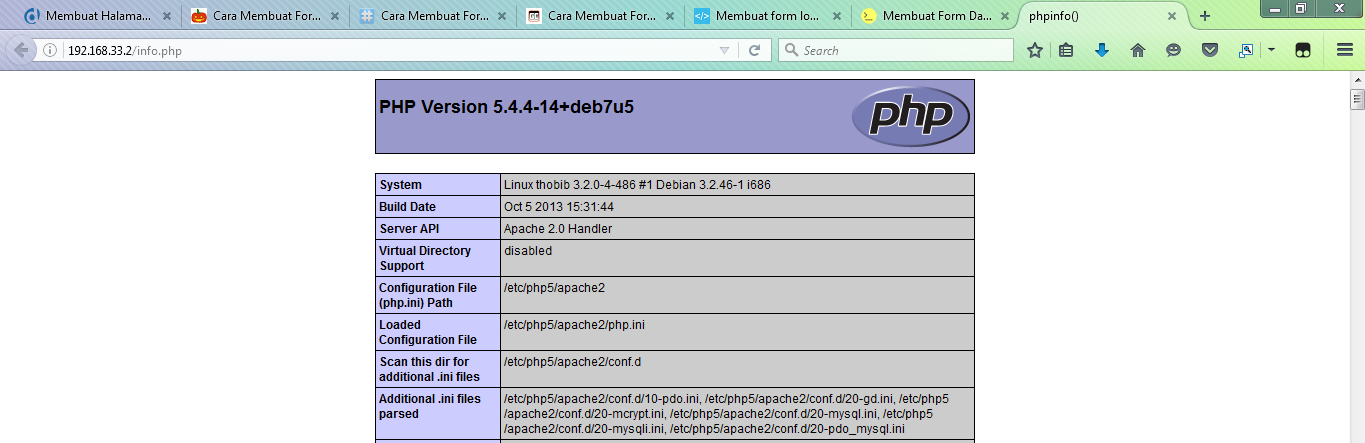This screenshot has width=1365, height=443.
Task: Click the heading PHP Version 5.4.4-14+deb7u5
Action: pos(506,107)
